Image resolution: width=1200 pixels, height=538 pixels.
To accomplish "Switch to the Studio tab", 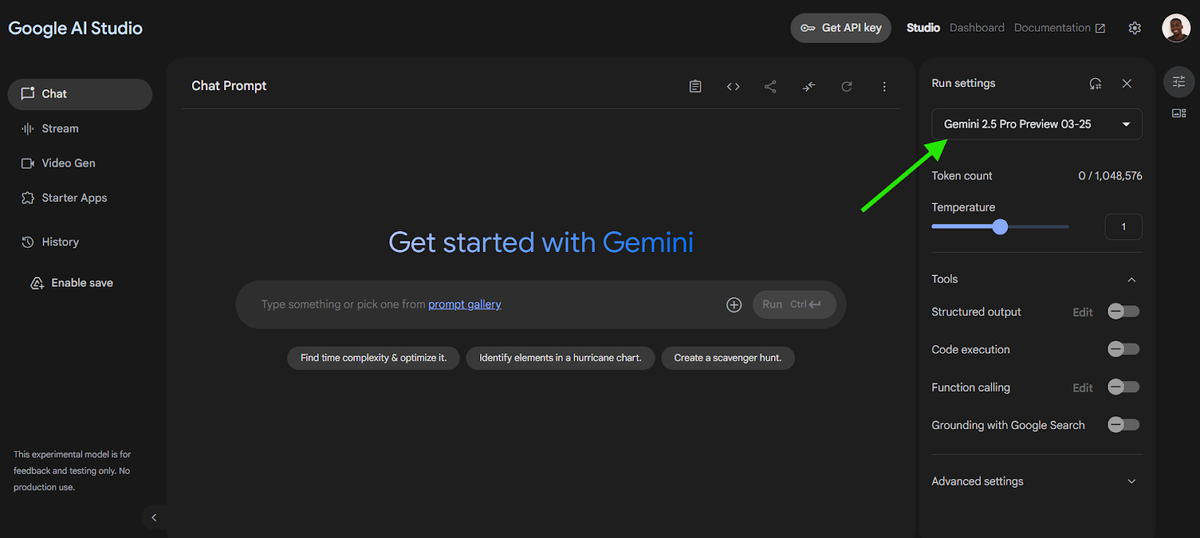I will (x=923, y=28).
